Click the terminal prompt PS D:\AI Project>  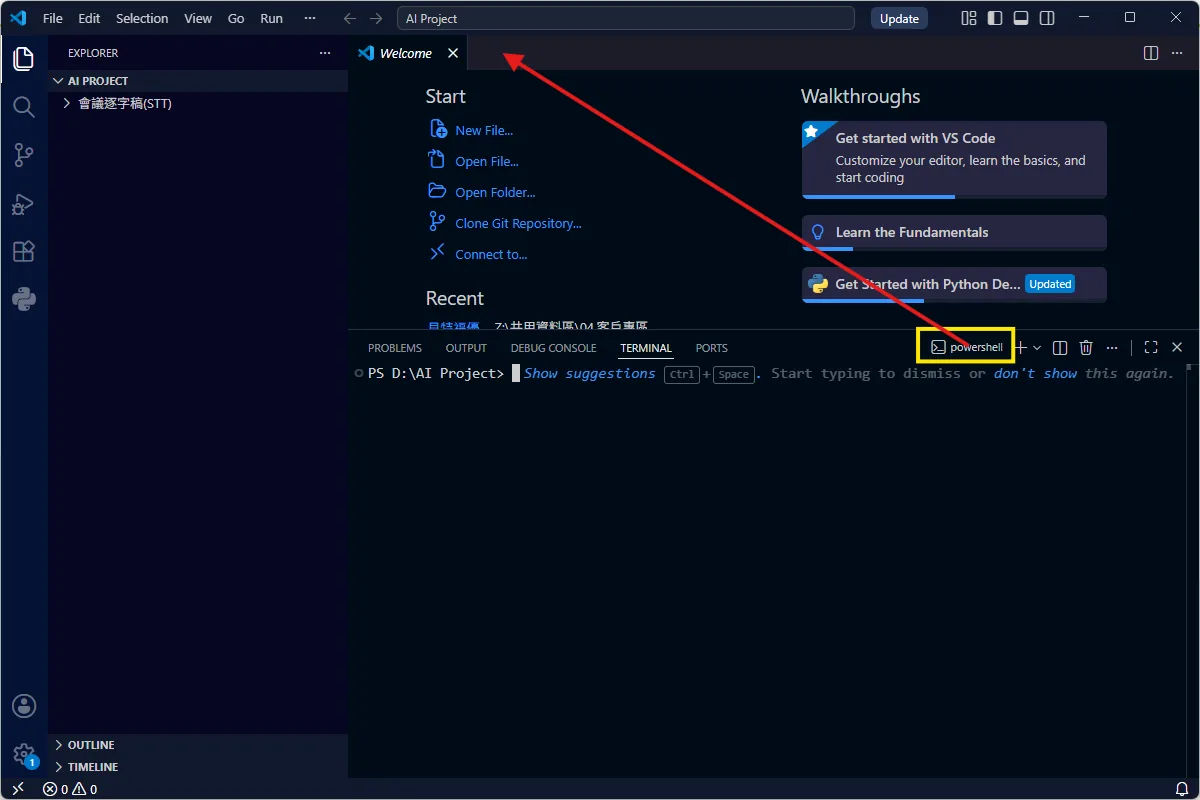point(436,373)
